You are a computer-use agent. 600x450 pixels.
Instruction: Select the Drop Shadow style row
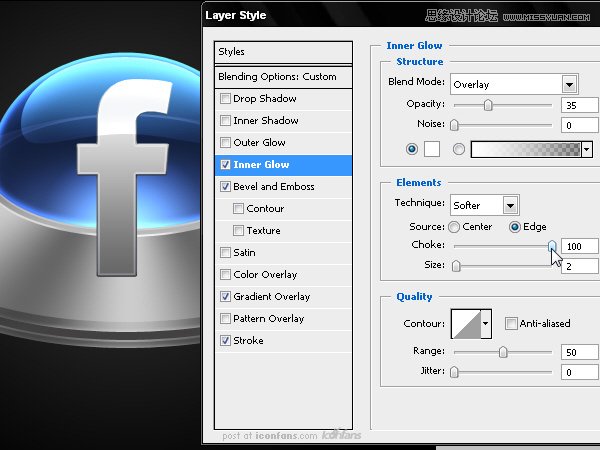pyautogui.click(x=283, y=99)
